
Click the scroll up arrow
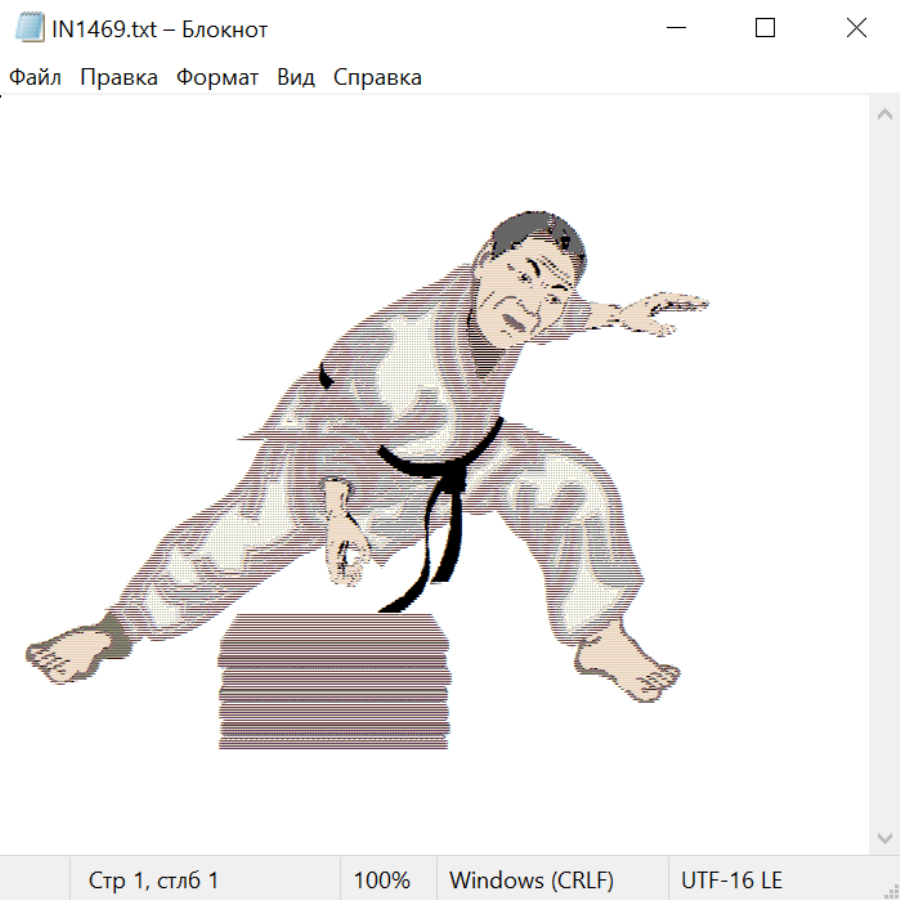coord(884,114)
